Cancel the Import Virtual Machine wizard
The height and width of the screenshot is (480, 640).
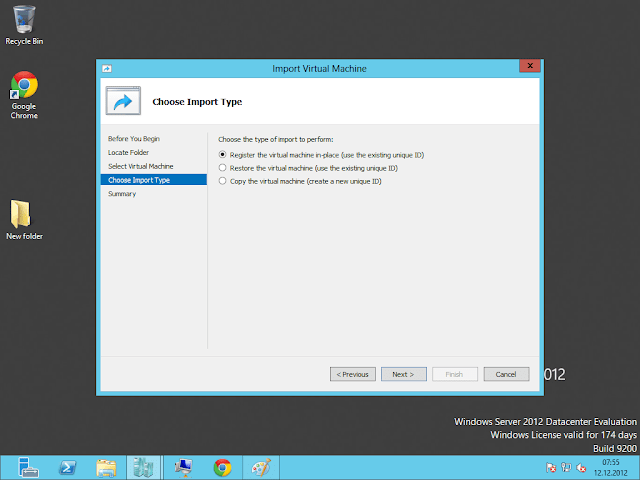pyautogui.click(x=506, y=374)
